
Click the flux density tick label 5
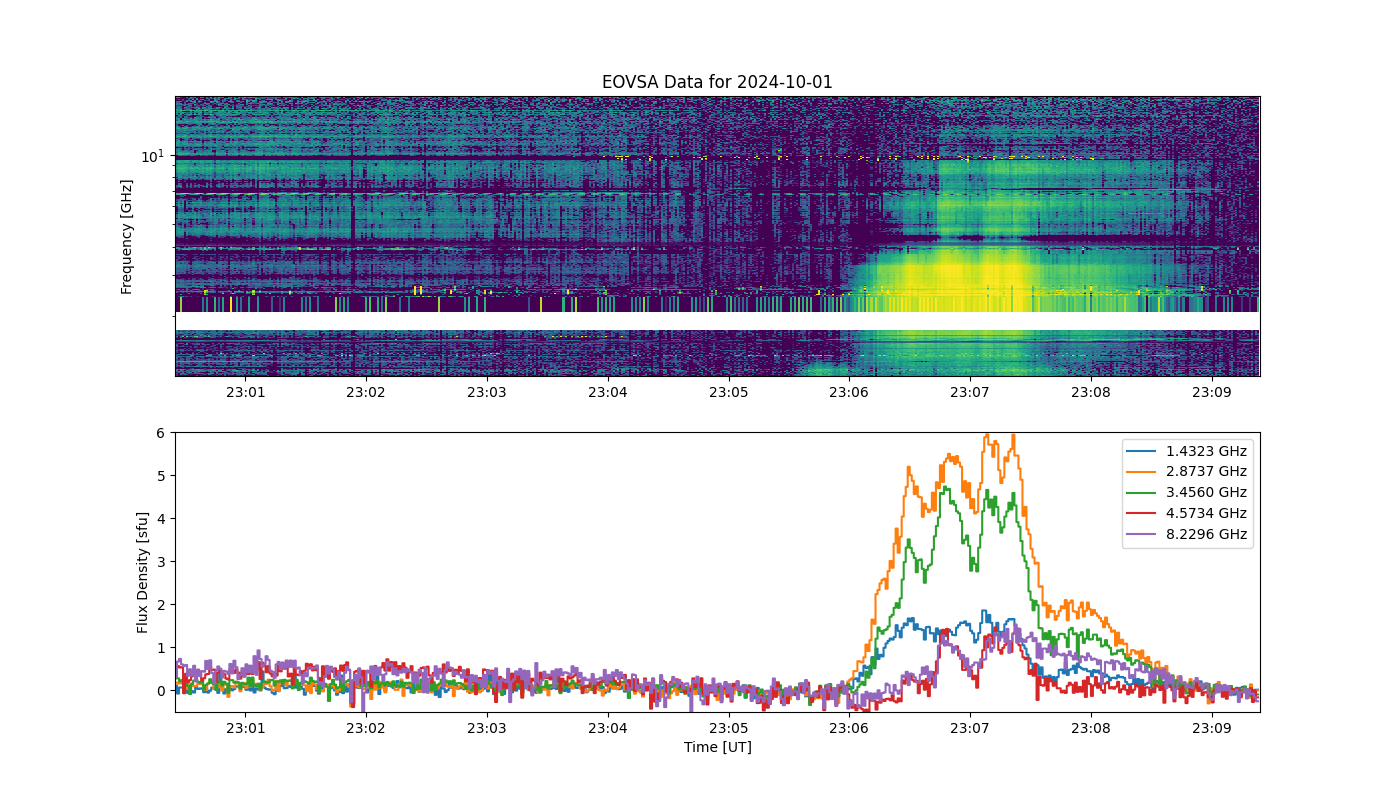160,476
